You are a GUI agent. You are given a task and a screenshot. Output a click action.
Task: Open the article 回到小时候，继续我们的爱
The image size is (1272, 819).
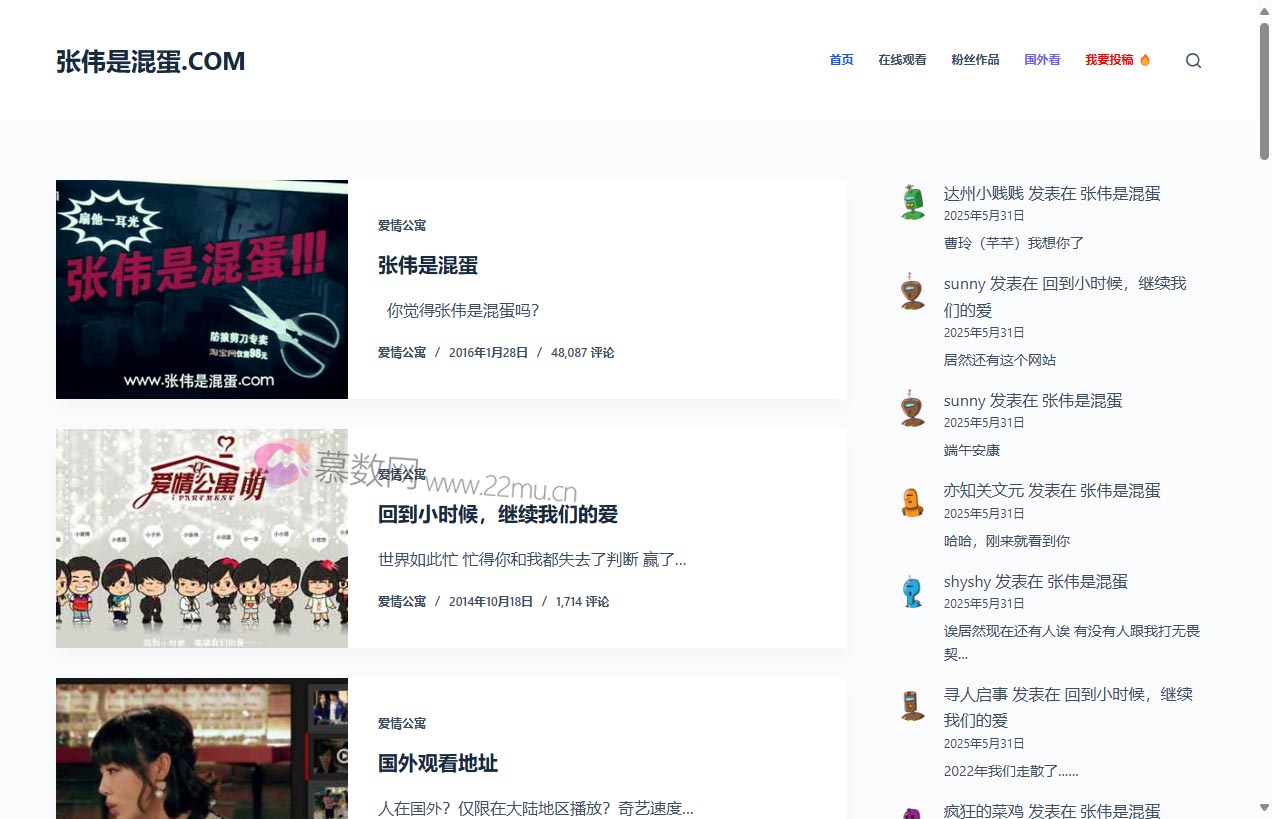click(497, 514)
